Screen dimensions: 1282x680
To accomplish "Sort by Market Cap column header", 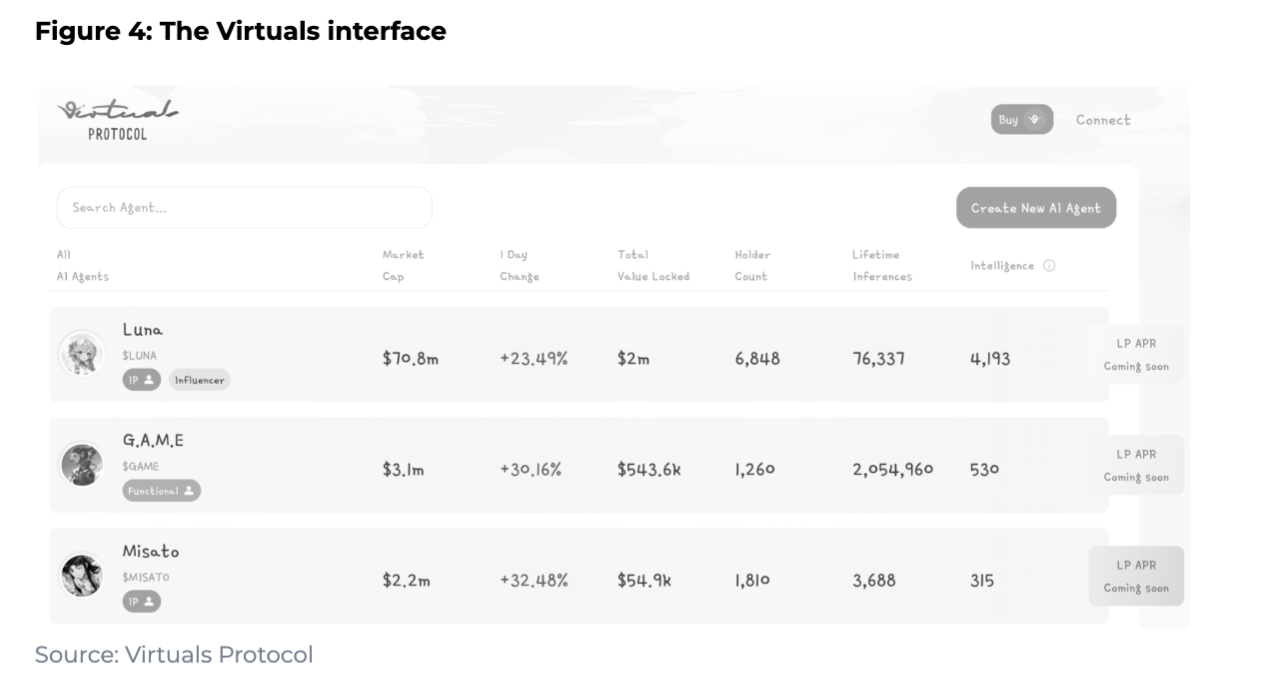I will click(402, 266).
